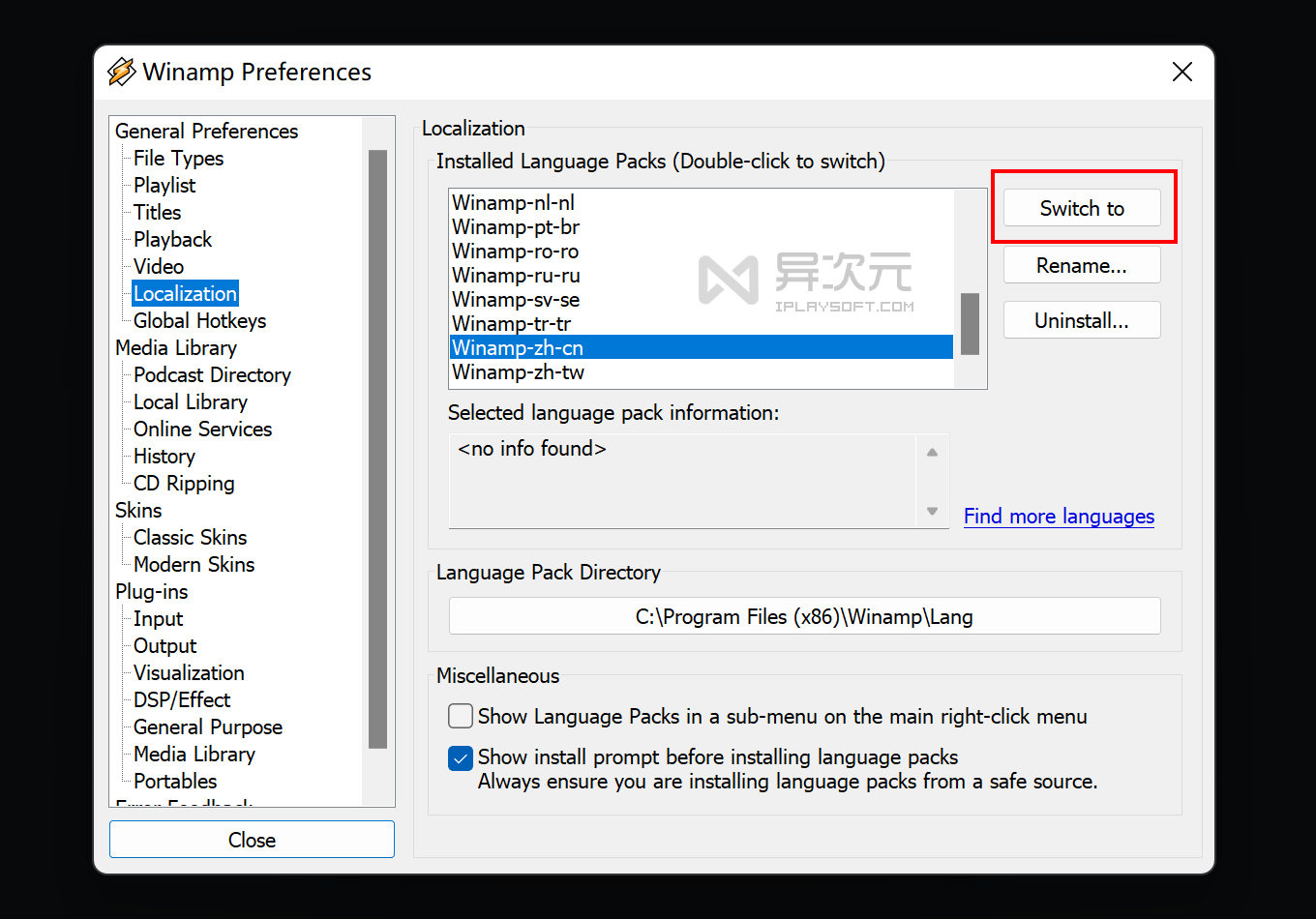This screenshot has width=1316, height=919.
Task: Open the language pack directory path button
Action: (804, 616)
